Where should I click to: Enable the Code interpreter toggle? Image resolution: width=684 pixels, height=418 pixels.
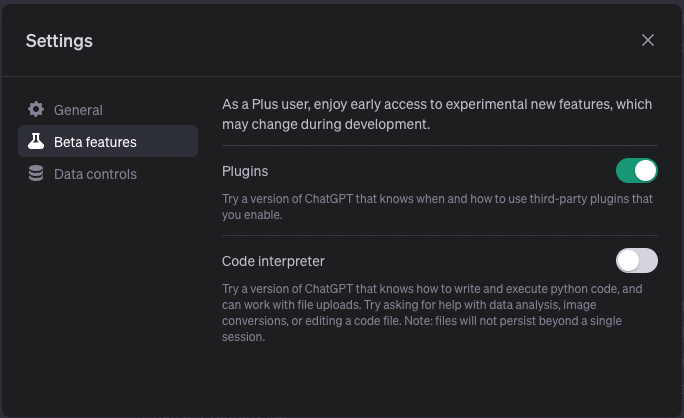tap(636, 260)
